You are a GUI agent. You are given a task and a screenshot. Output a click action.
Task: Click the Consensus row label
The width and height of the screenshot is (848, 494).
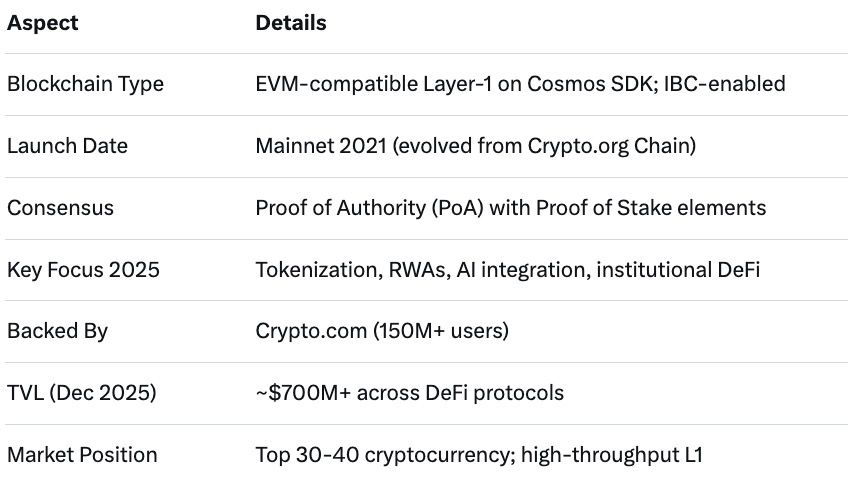[60, 208]
